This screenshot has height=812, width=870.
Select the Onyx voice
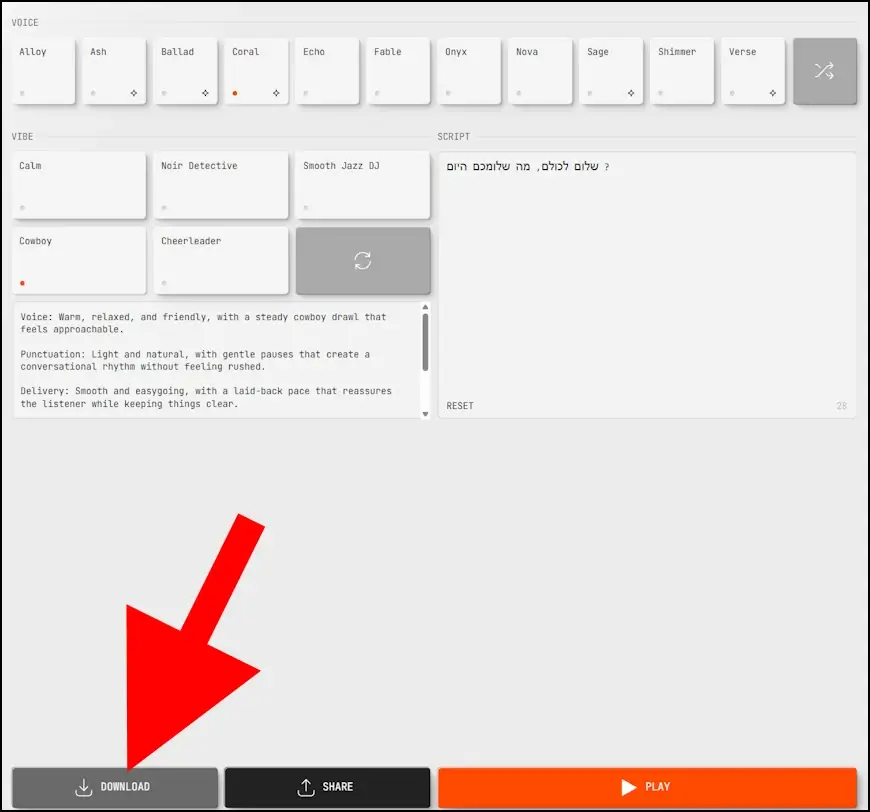(470, 71)
